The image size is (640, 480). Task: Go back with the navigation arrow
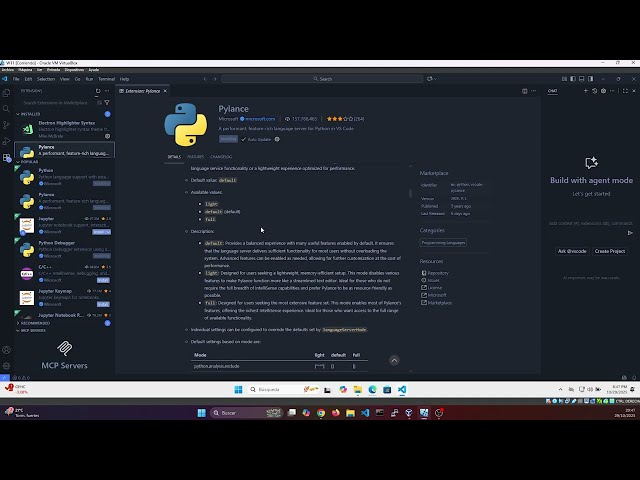click(x=205, y=79)
